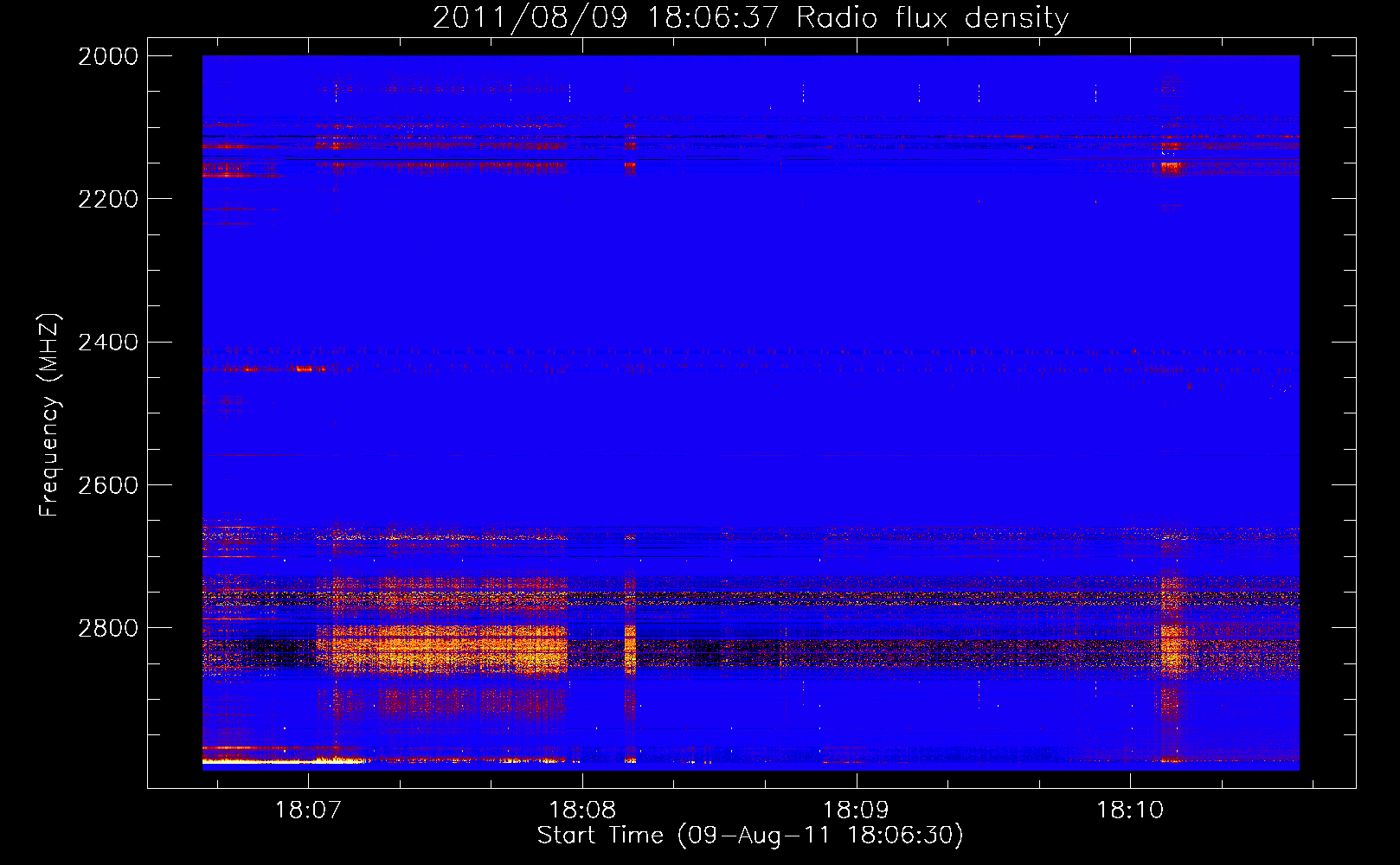This screenshot has width=1400, height=865.
Task: Click the 18:10 time axis label
Action: (1130, 811)
